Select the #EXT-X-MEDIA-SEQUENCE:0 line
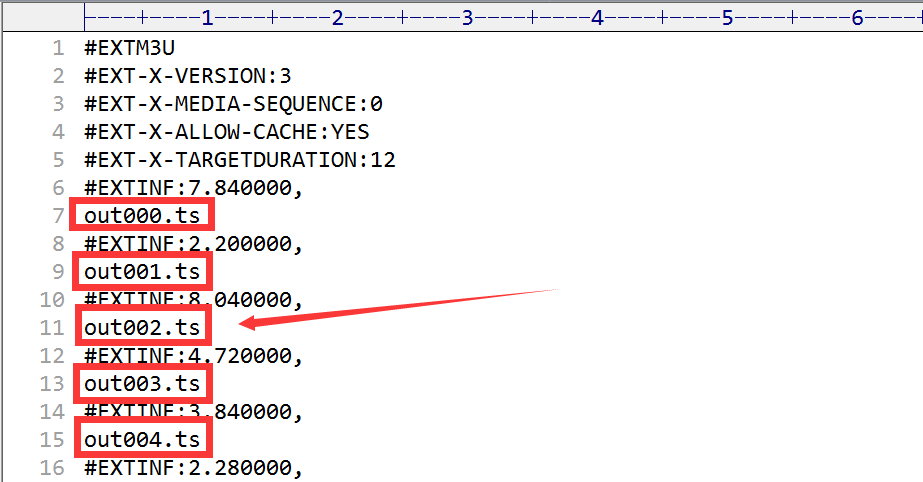The height and width of the screenshot is (482, 923). 233,104
